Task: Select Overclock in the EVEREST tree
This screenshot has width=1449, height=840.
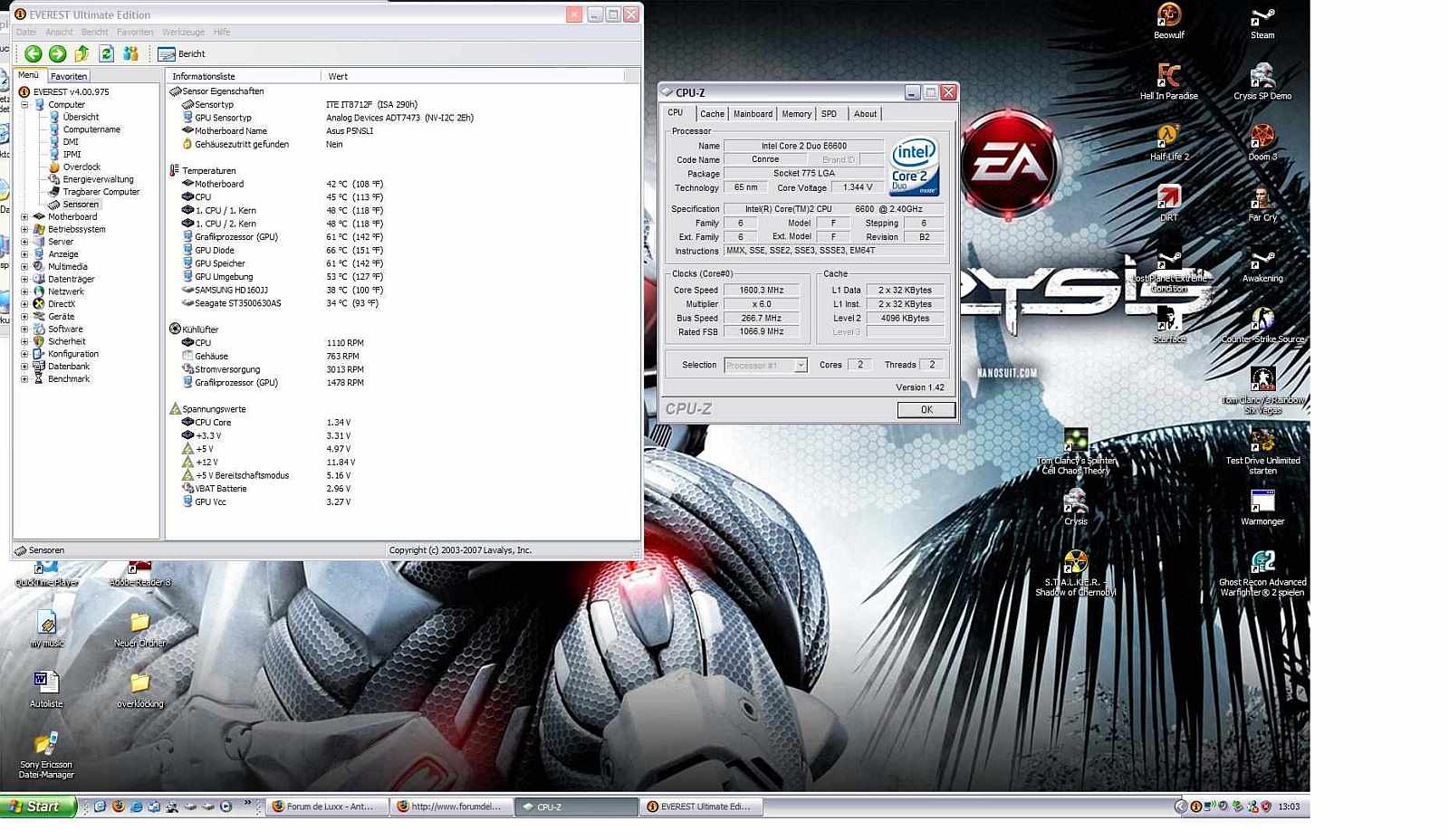Action: (82, 167)
